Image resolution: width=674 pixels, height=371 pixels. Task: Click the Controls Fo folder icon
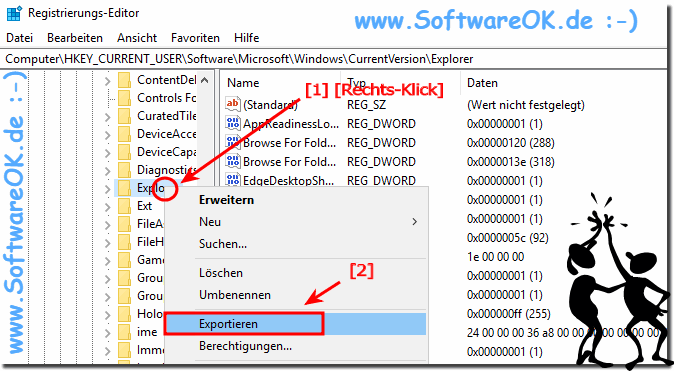tap(125, 98)
